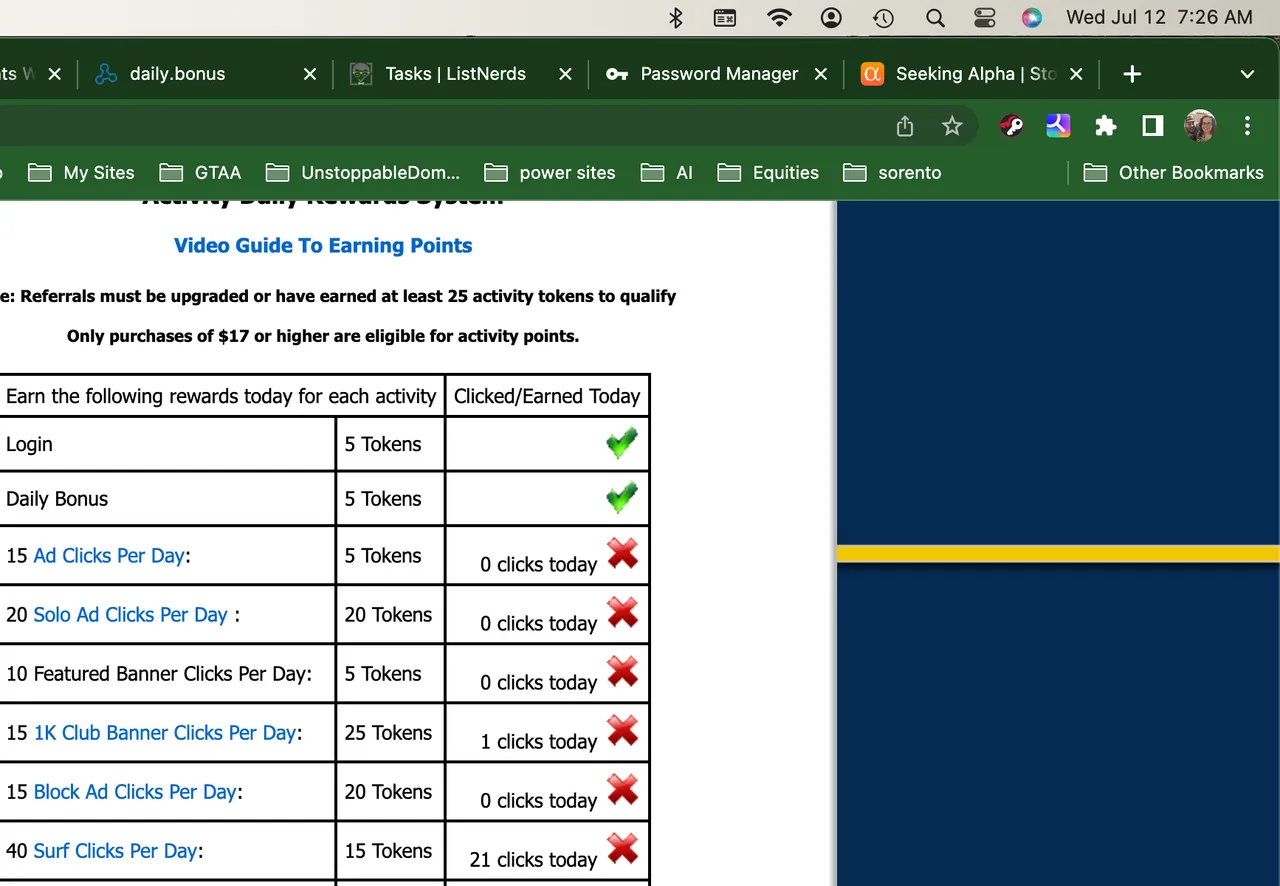The height and width of the screenshot is (886, 1280).
Task: Click the red X in Surf Clicks row
Action: [623, 849]
